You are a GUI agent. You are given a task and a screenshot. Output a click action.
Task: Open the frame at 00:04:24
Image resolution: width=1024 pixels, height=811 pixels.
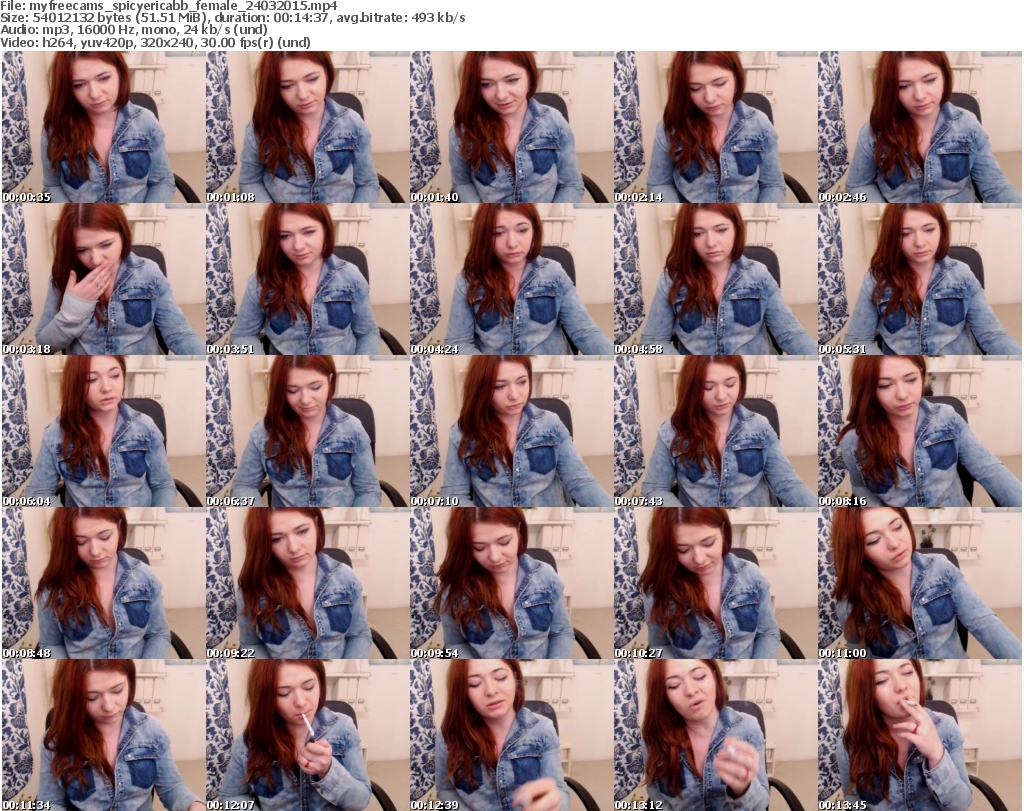tap(511, 279)
